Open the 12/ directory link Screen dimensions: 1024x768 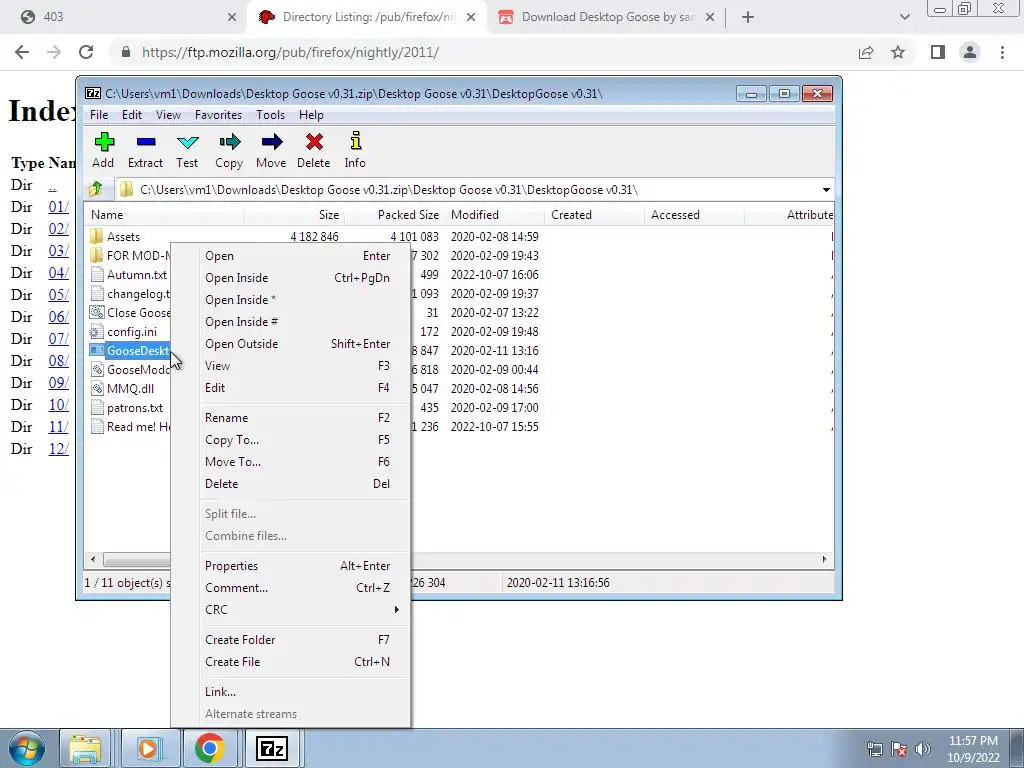(58, 449)
